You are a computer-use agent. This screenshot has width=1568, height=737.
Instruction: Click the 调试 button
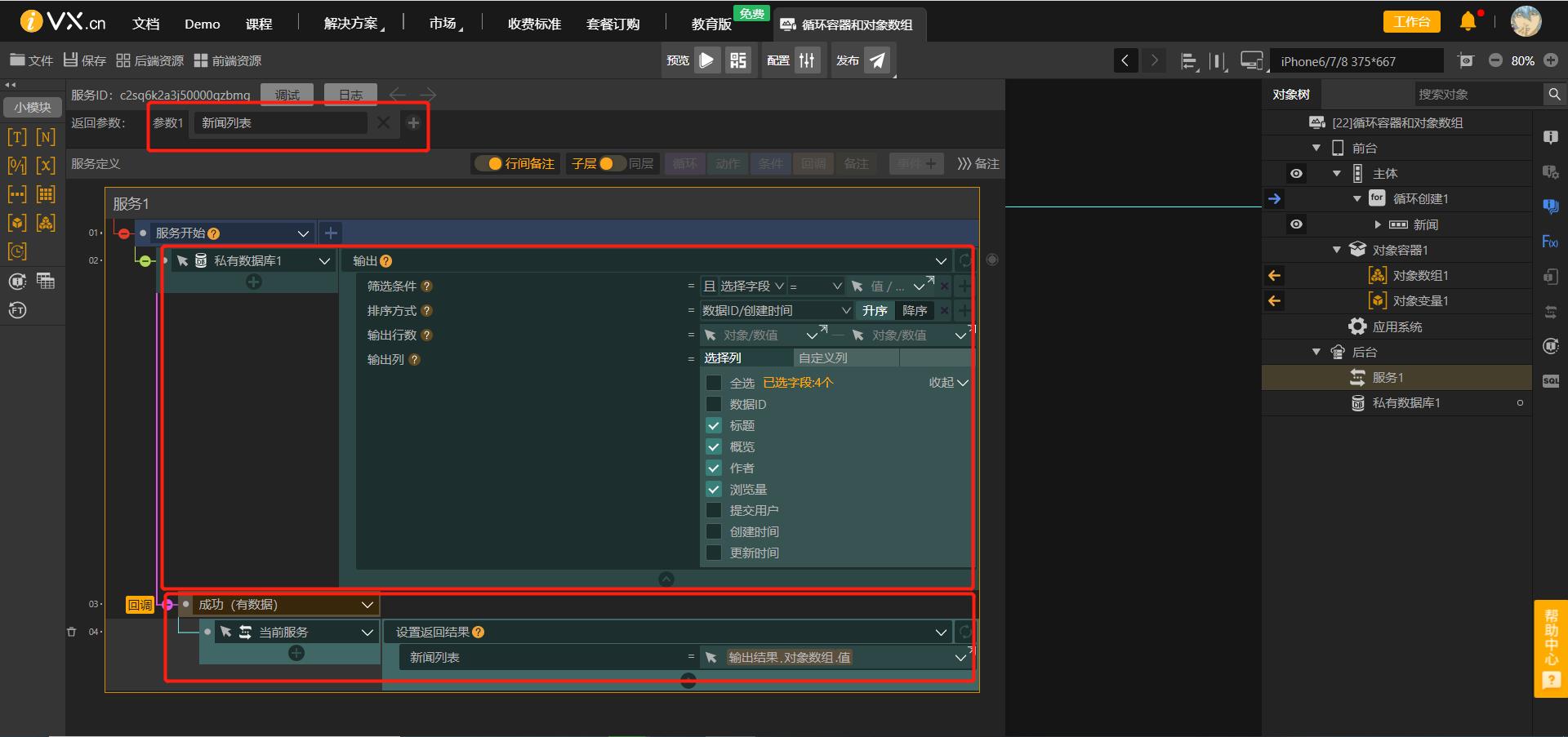(x=287, y=95)
